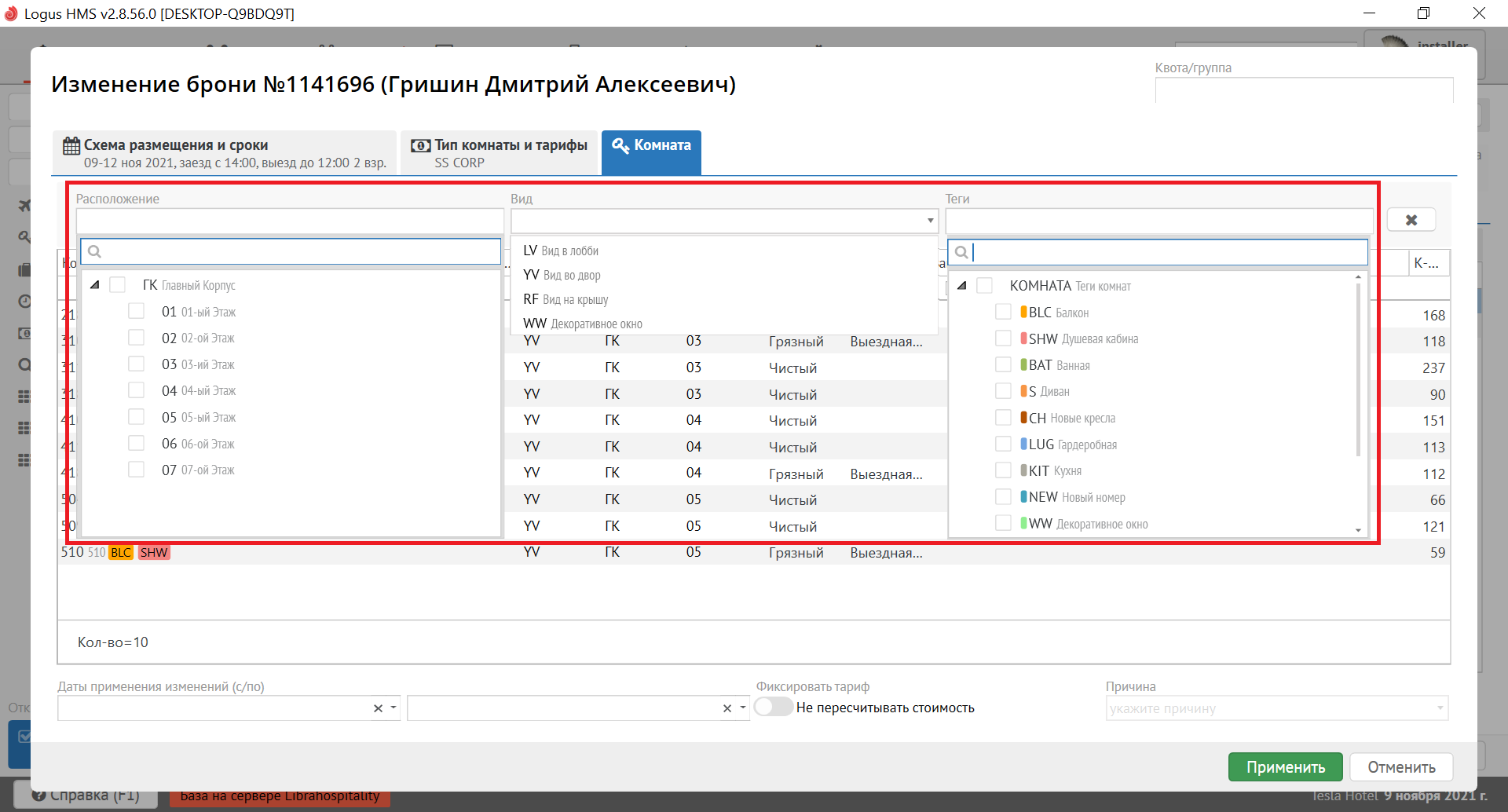
Task: Click the orange BLC tag on room 510
Action: point(121,553)
